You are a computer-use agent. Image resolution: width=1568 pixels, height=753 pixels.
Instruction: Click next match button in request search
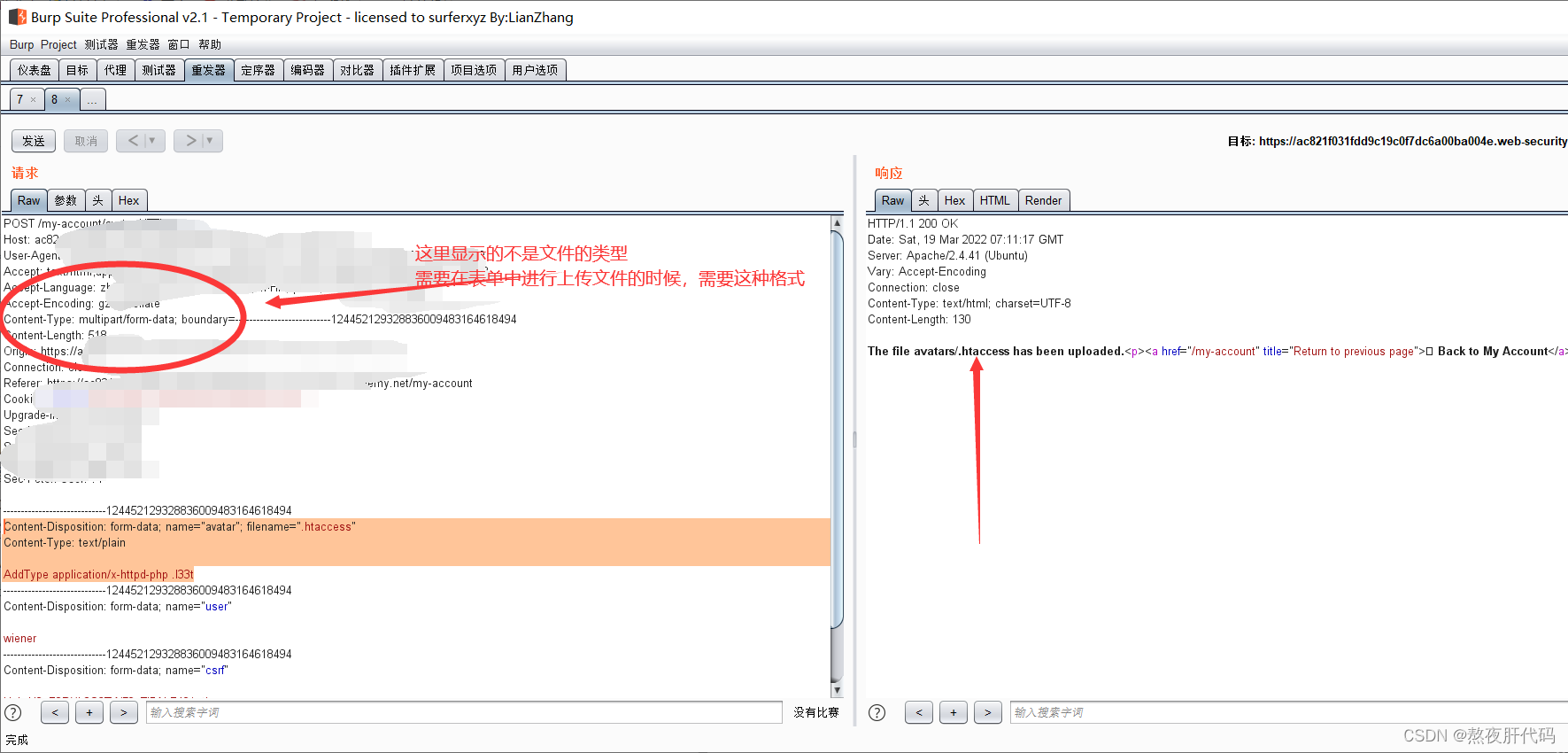(124, 712)
